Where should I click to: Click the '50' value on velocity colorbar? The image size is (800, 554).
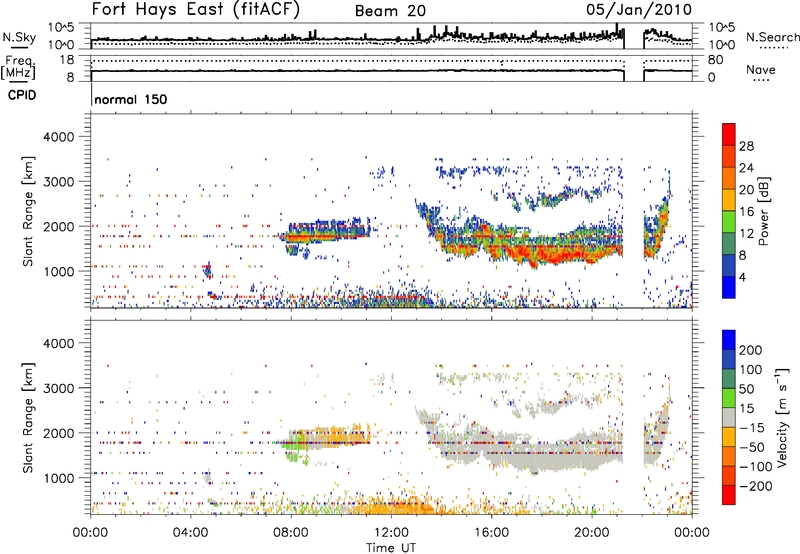746,389
